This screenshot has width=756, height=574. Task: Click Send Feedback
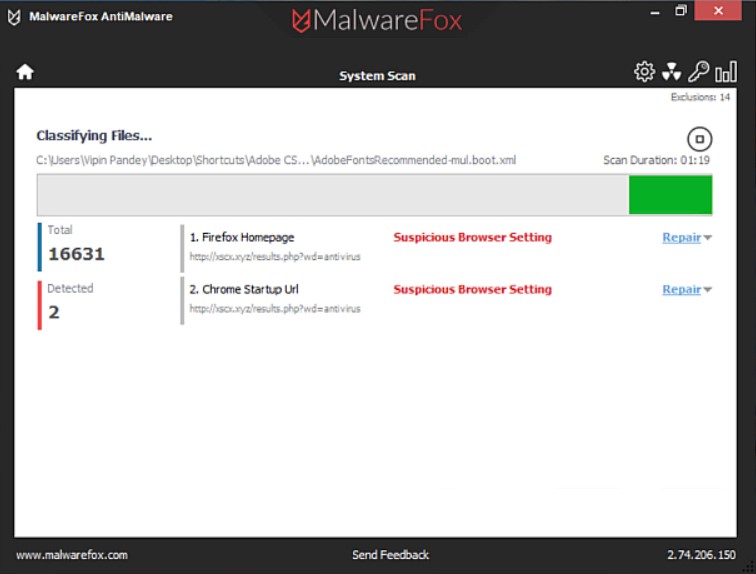click(390, 555)
